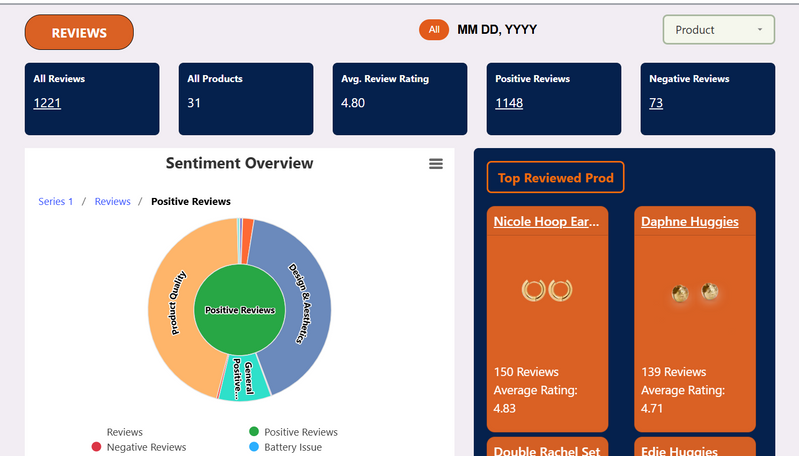Image resolution: width=799 pixels, height=456 pixels.
Task: Go to Series 1 breadcrumb
Action: coord(56,202)
